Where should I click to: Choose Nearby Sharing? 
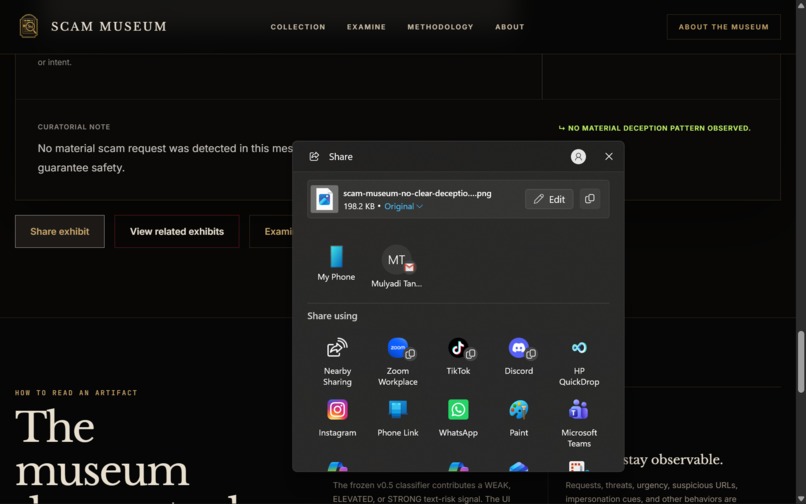pos(337,362)
